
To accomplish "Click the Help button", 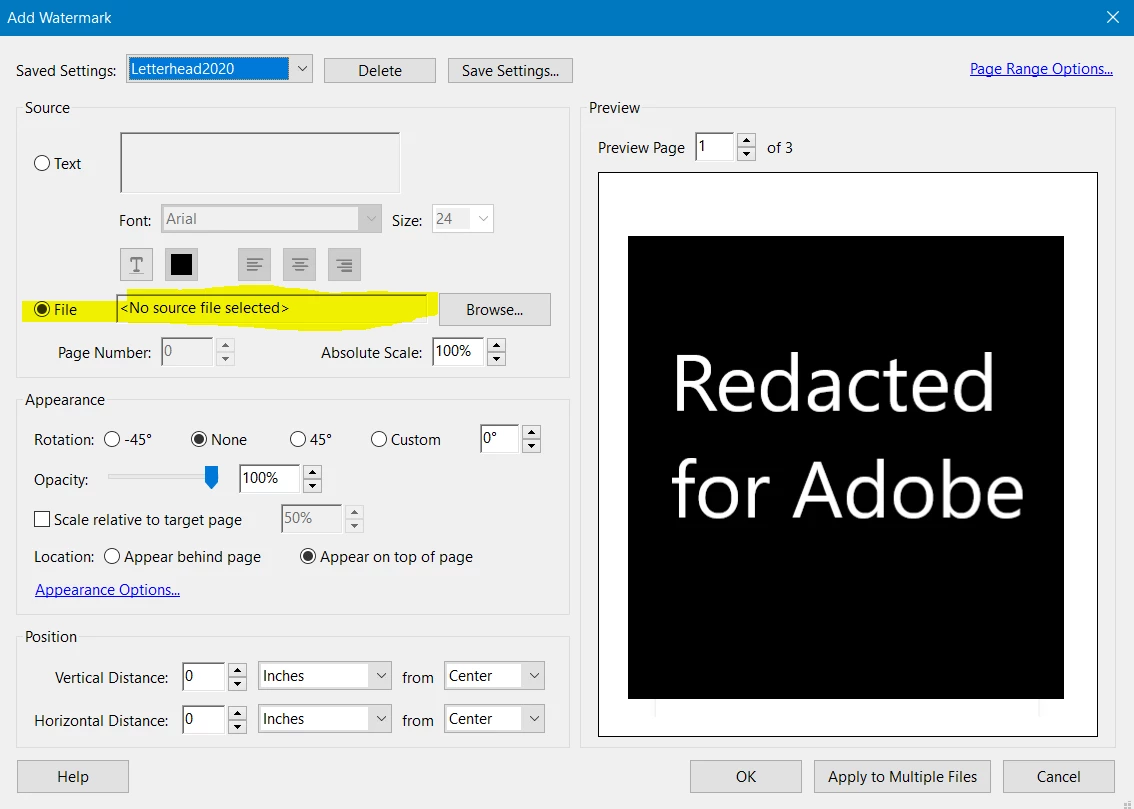I will 73,776.
